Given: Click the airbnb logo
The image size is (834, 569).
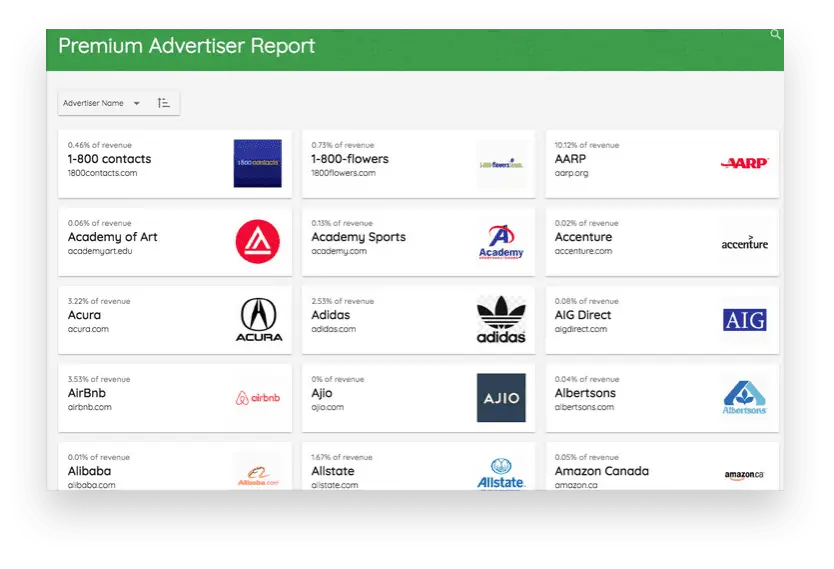Looking at the screenshot, I should point(257,398).
